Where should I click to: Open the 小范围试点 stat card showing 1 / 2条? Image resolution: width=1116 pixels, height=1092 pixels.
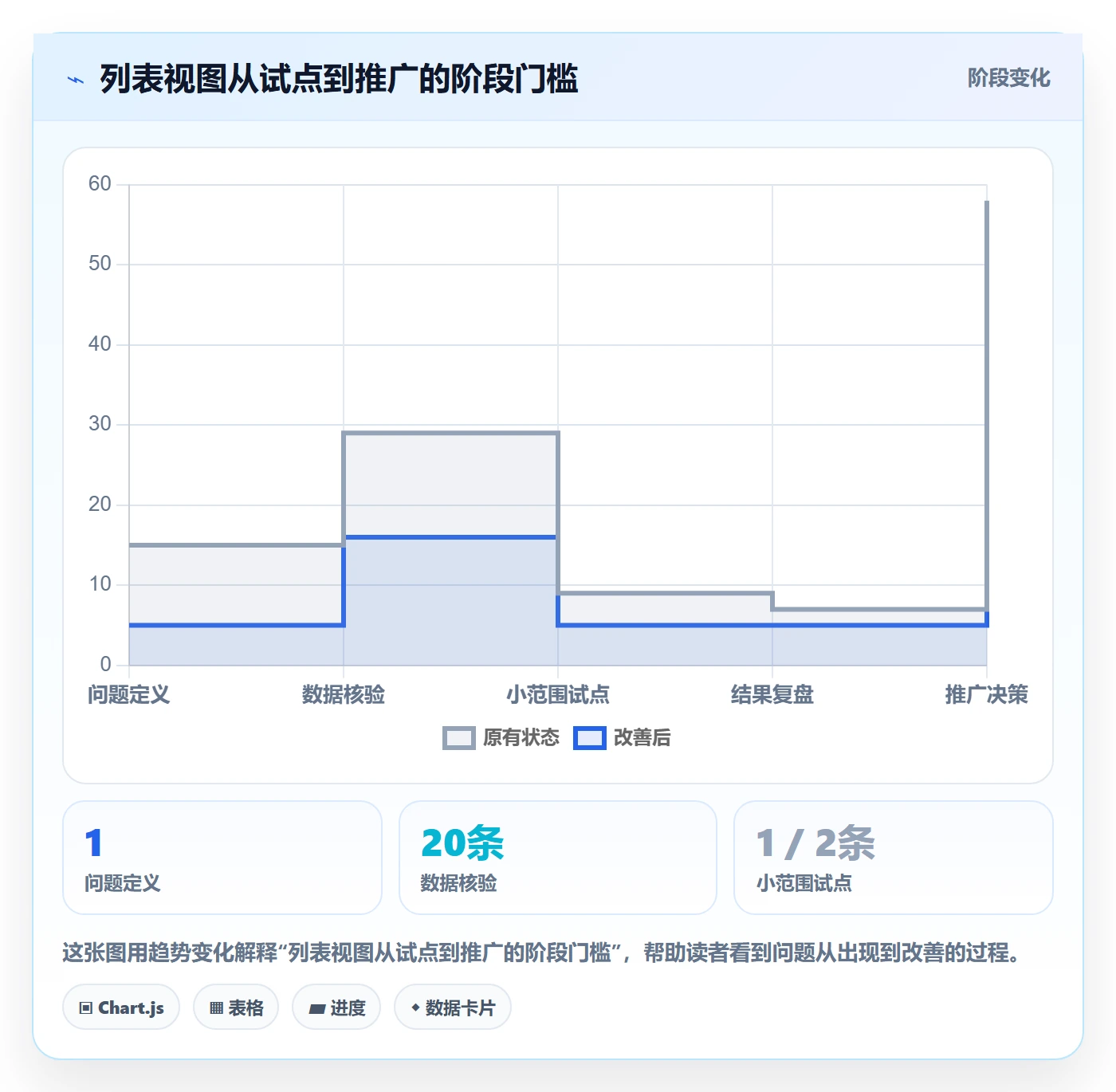click(x=894, y=858)
